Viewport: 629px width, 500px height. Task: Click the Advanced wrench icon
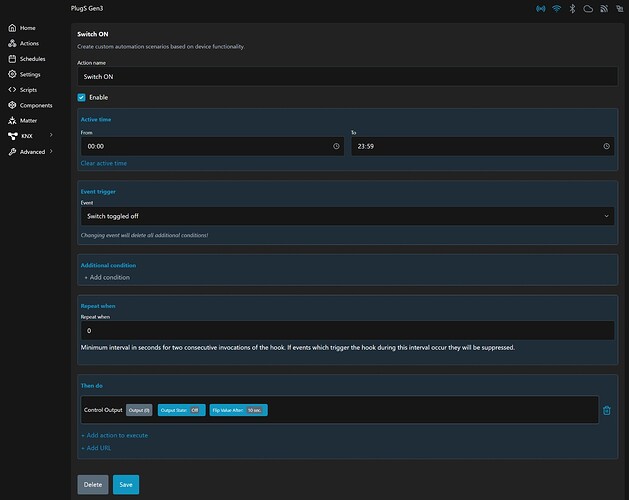12,152
